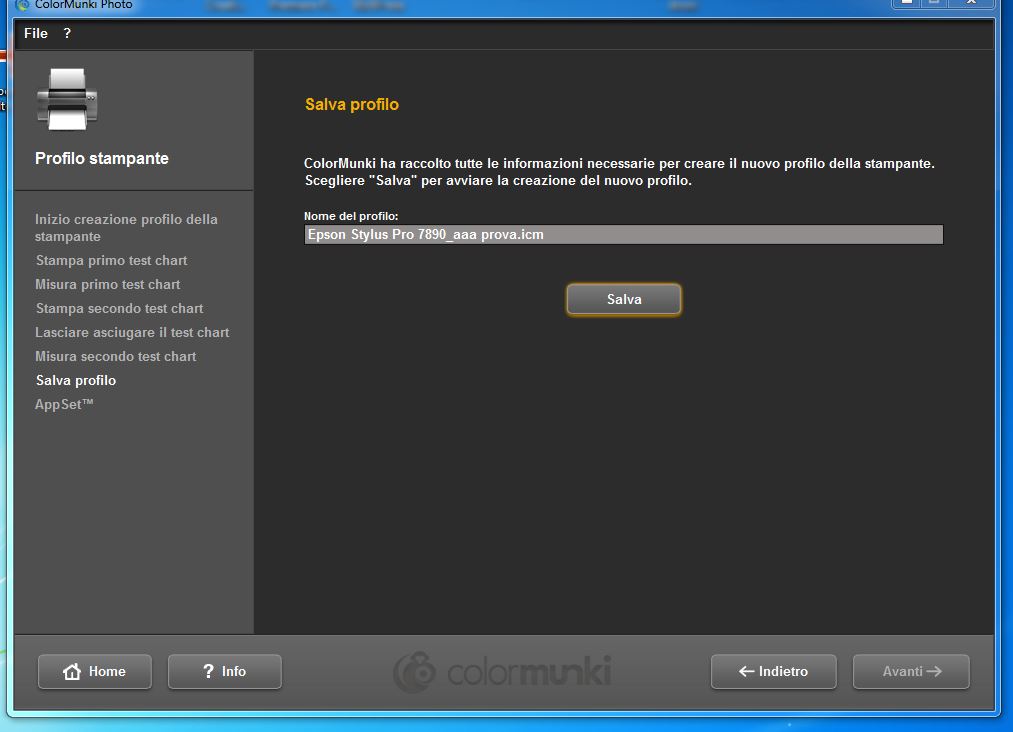Click the printer icon in the sidebar

[x=67, y=99]
